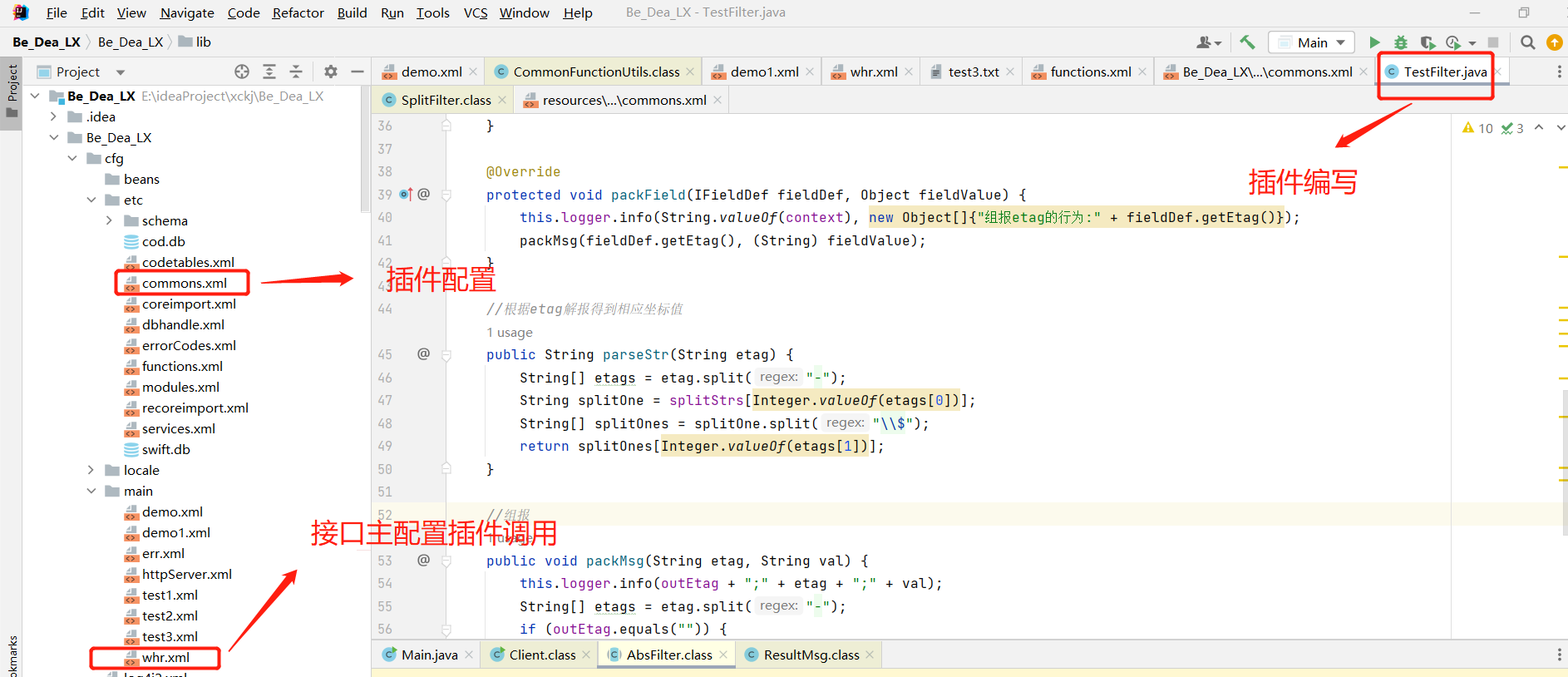Collapse the cfg folder
Image resolution: width=1568 pixels, height=677 pixels.
[x=72, y=159]
